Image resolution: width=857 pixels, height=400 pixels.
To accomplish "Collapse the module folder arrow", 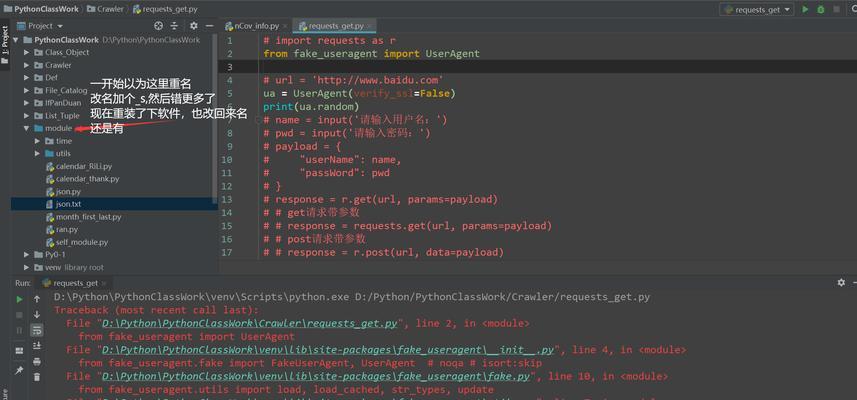I will (x=26, y=128).
